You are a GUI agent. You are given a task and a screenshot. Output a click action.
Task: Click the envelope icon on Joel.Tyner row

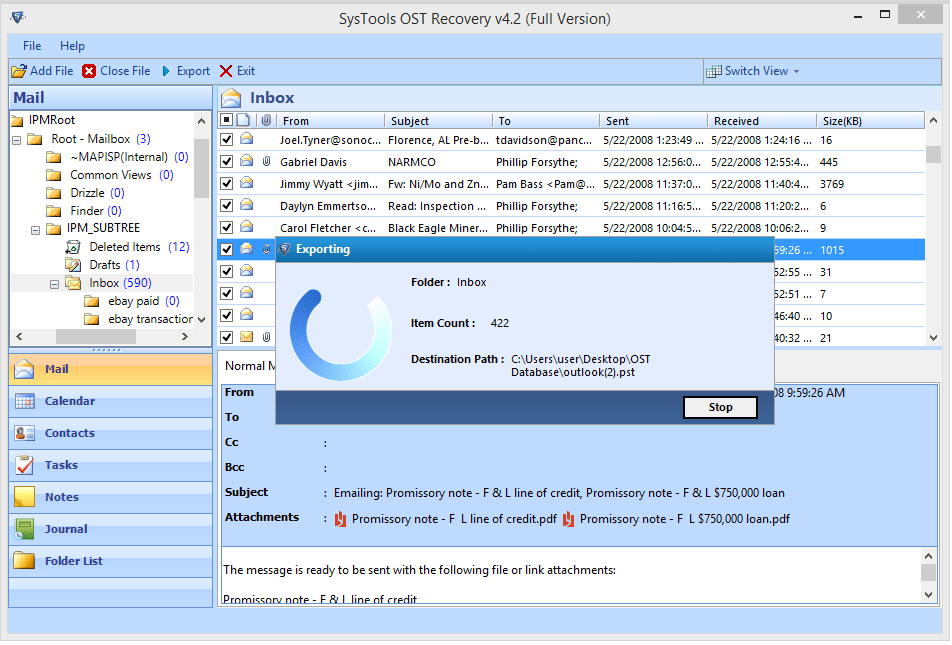point(246,139)
